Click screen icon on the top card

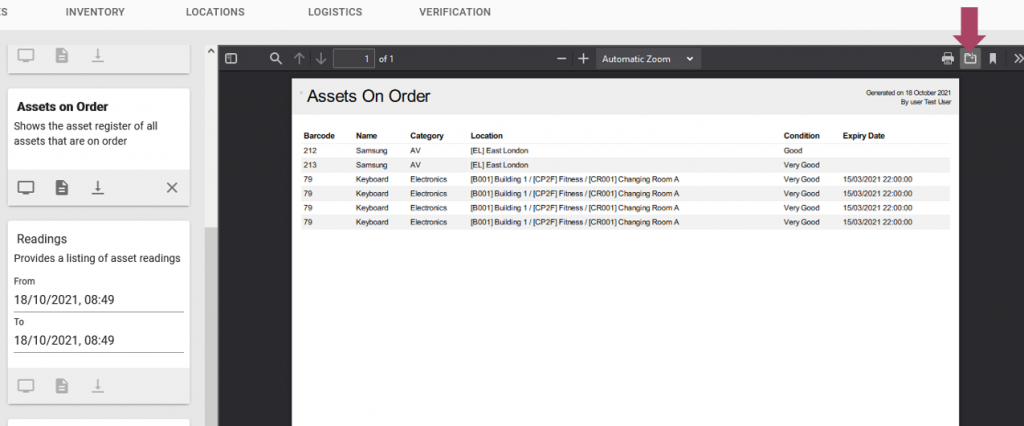click(x=25, y=56)
